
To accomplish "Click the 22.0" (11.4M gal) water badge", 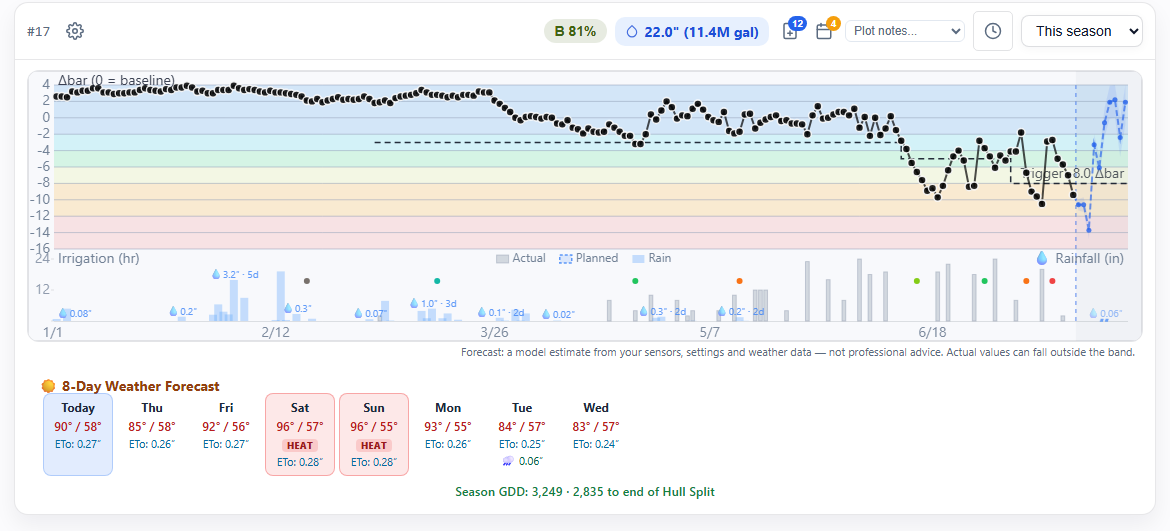I will coord(692,31).
